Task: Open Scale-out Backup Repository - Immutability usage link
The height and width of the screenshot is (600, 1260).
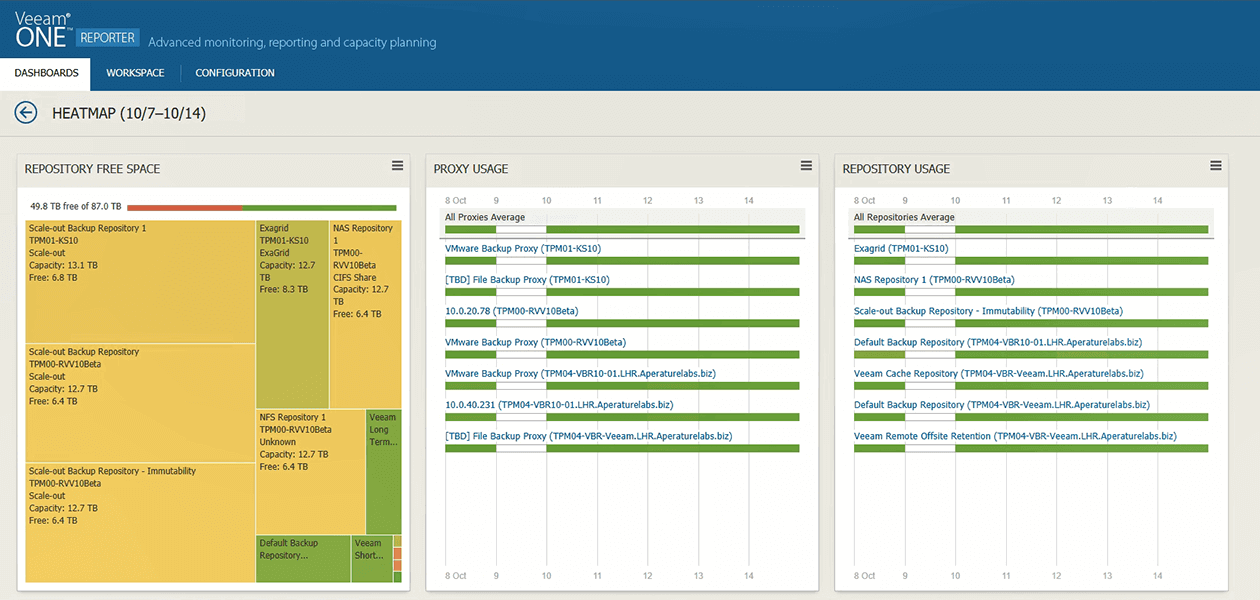Action: click(988, 311)
